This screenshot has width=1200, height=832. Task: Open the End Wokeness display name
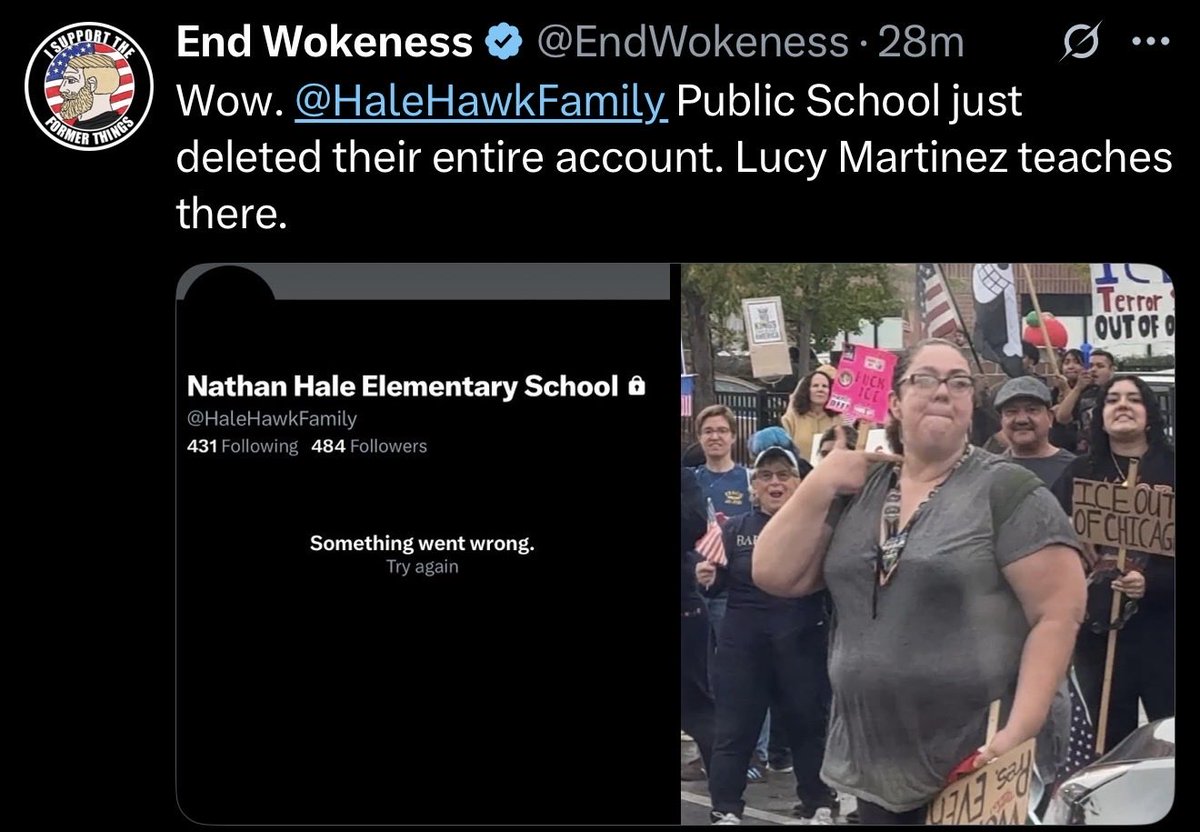tap(324, 42)
